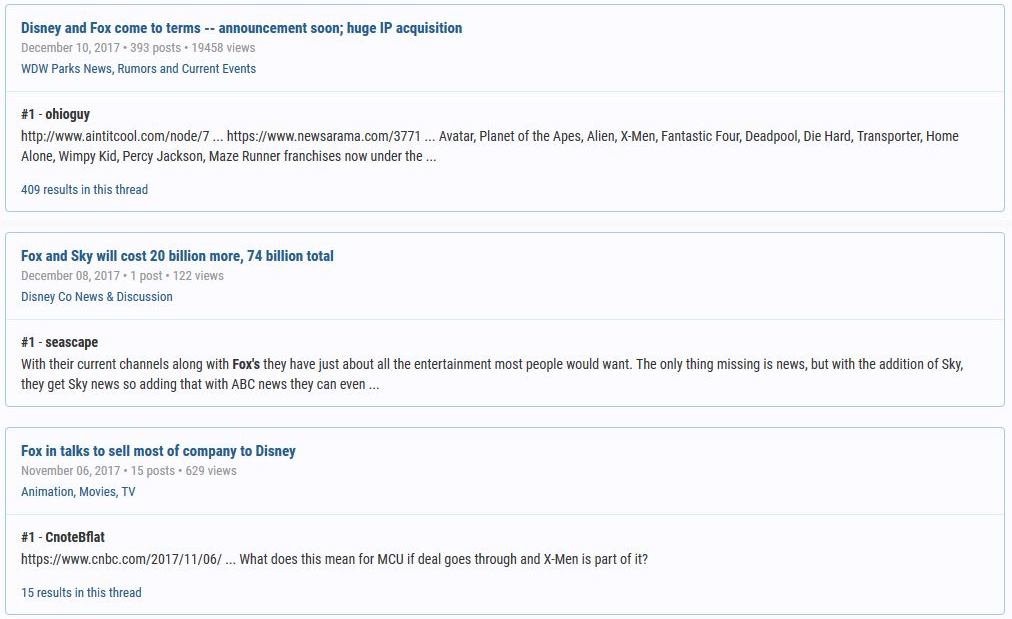The height and width of the screenshot is (619, 1012).
Task: Browse the Animation, Movies, TV forum
Action: click(x=78, y=492)
